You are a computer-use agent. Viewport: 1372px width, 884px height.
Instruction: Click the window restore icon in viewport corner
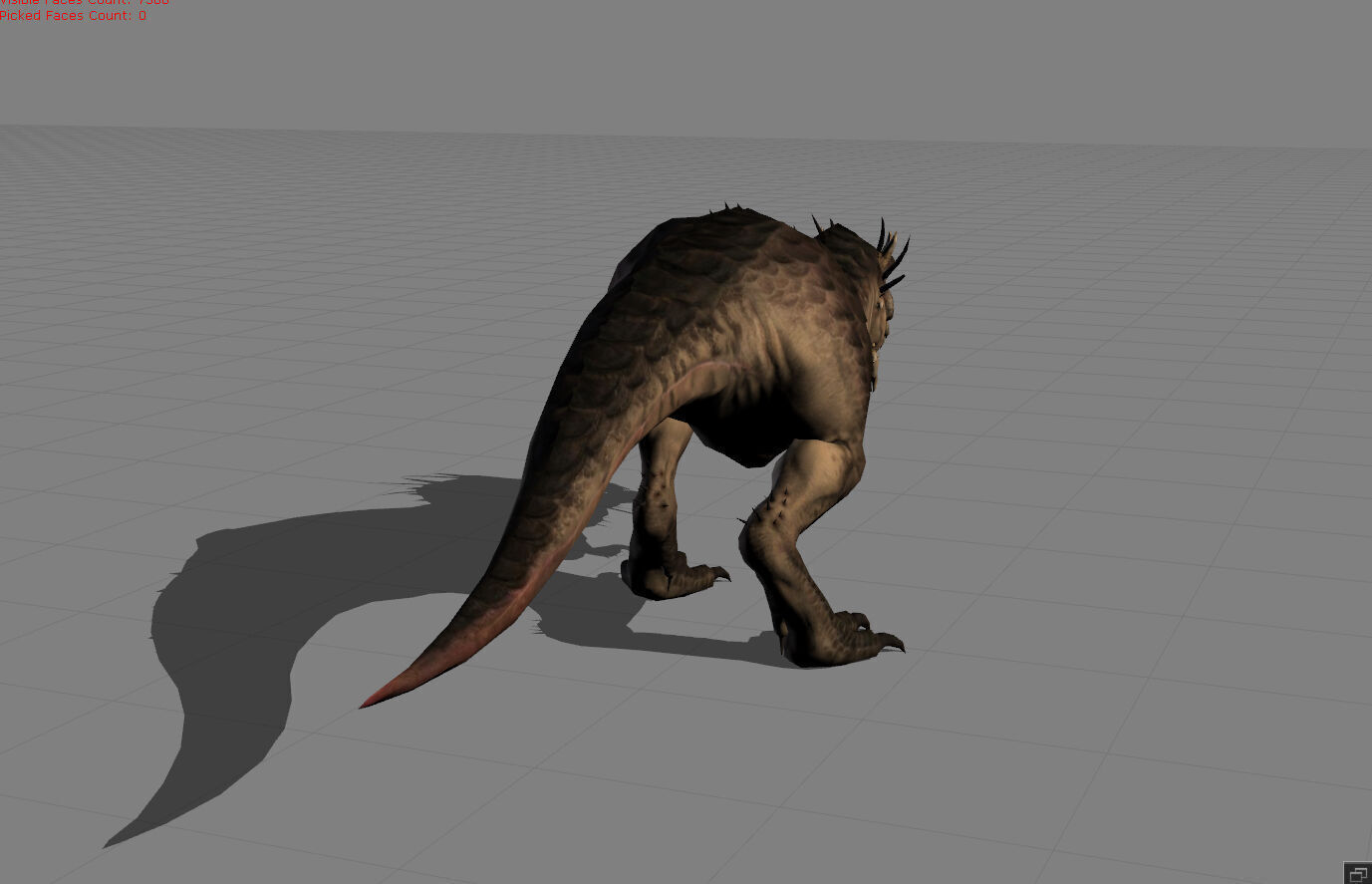1357,873
